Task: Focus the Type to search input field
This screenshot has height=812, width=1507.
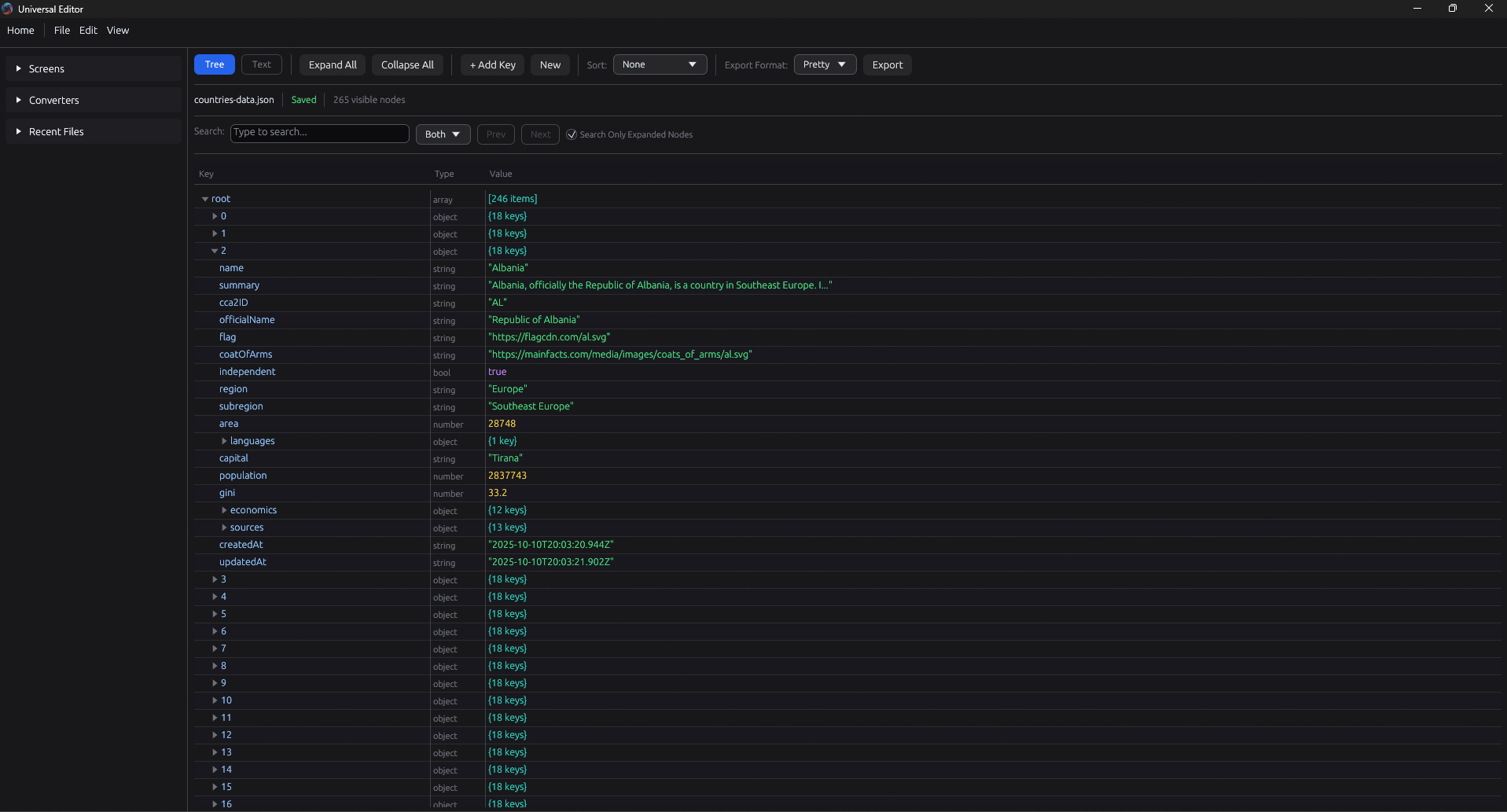Action: pyautogui.click(x=319, y=133)
